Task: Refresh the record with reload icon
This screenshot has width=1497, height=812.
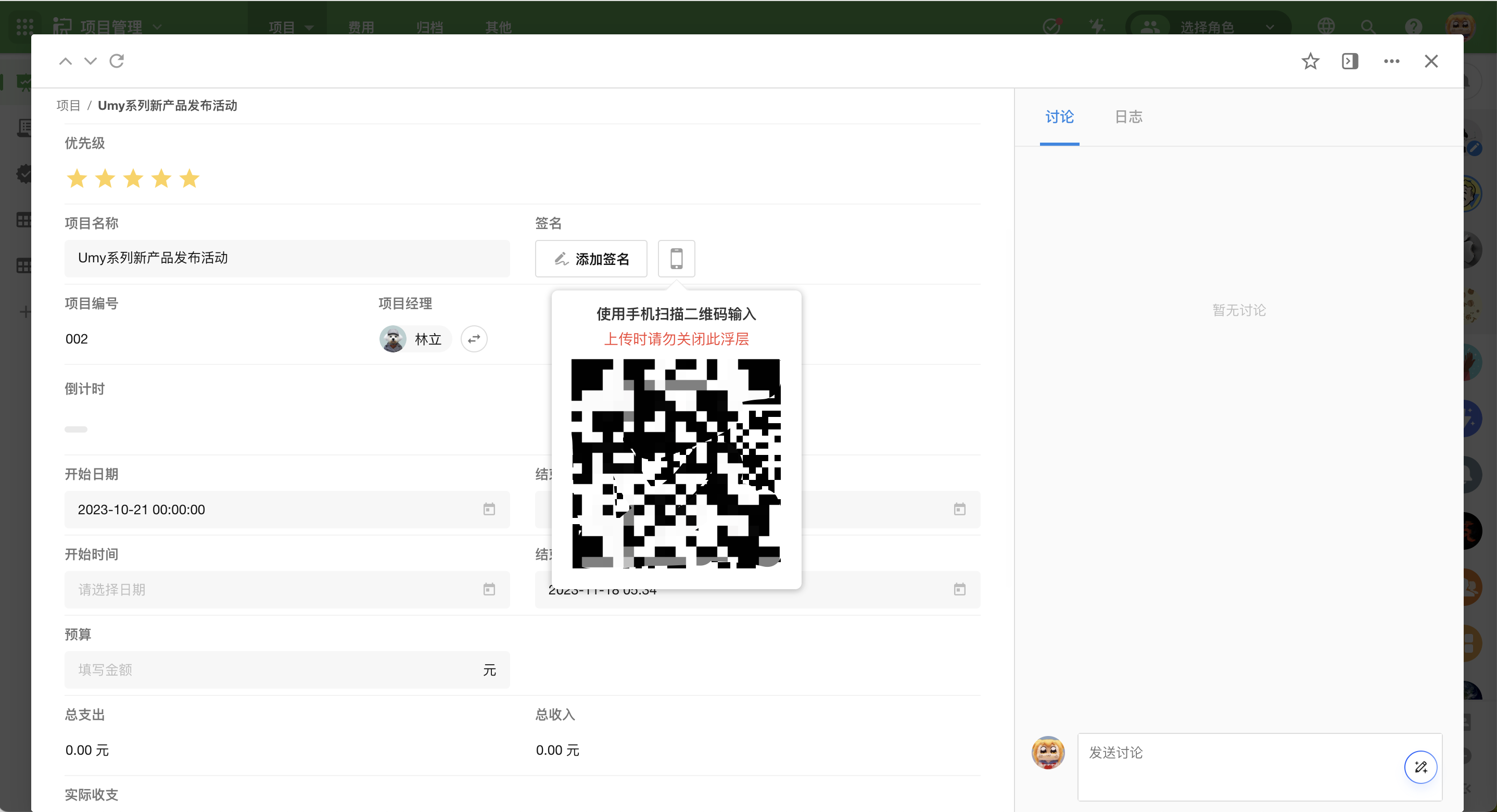Action: 117,61
